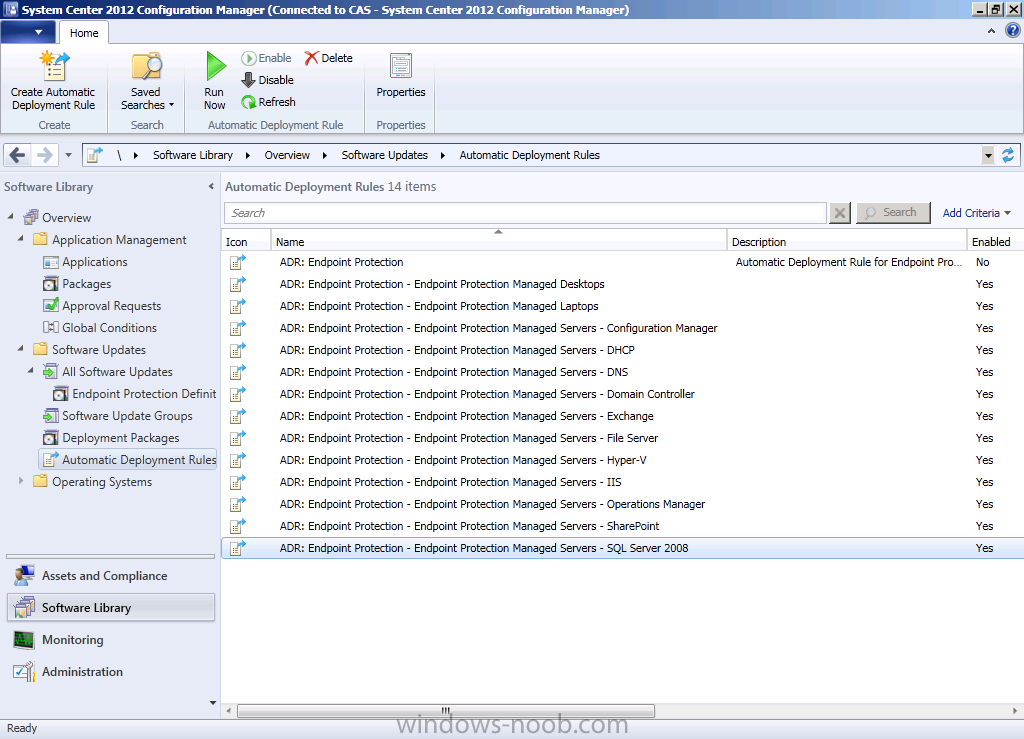Click the Back navigation arrow
The height and width of the screenshot is (739, 1024).
click(18, 155)
